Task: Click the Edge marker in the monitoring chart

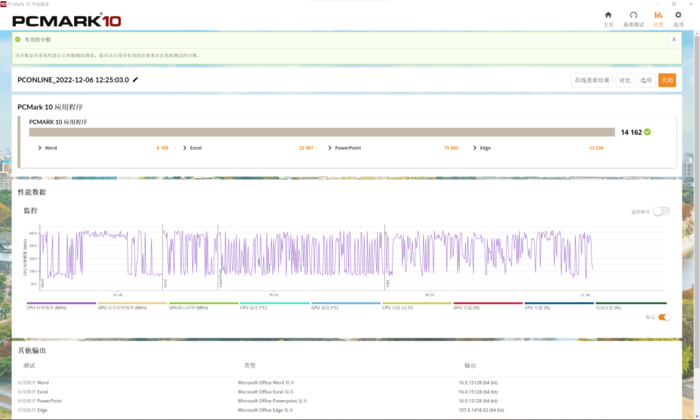Action: (388, 283)
